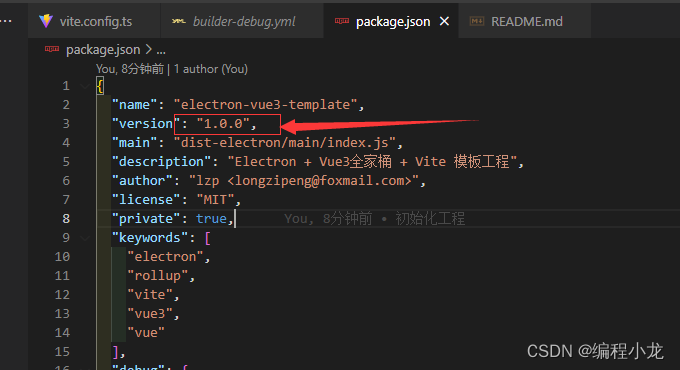The width and height of the screenshot is (680, 370).
Task: Click the npm icon in the breadcrumb
Action: click(x=52, y=49)
